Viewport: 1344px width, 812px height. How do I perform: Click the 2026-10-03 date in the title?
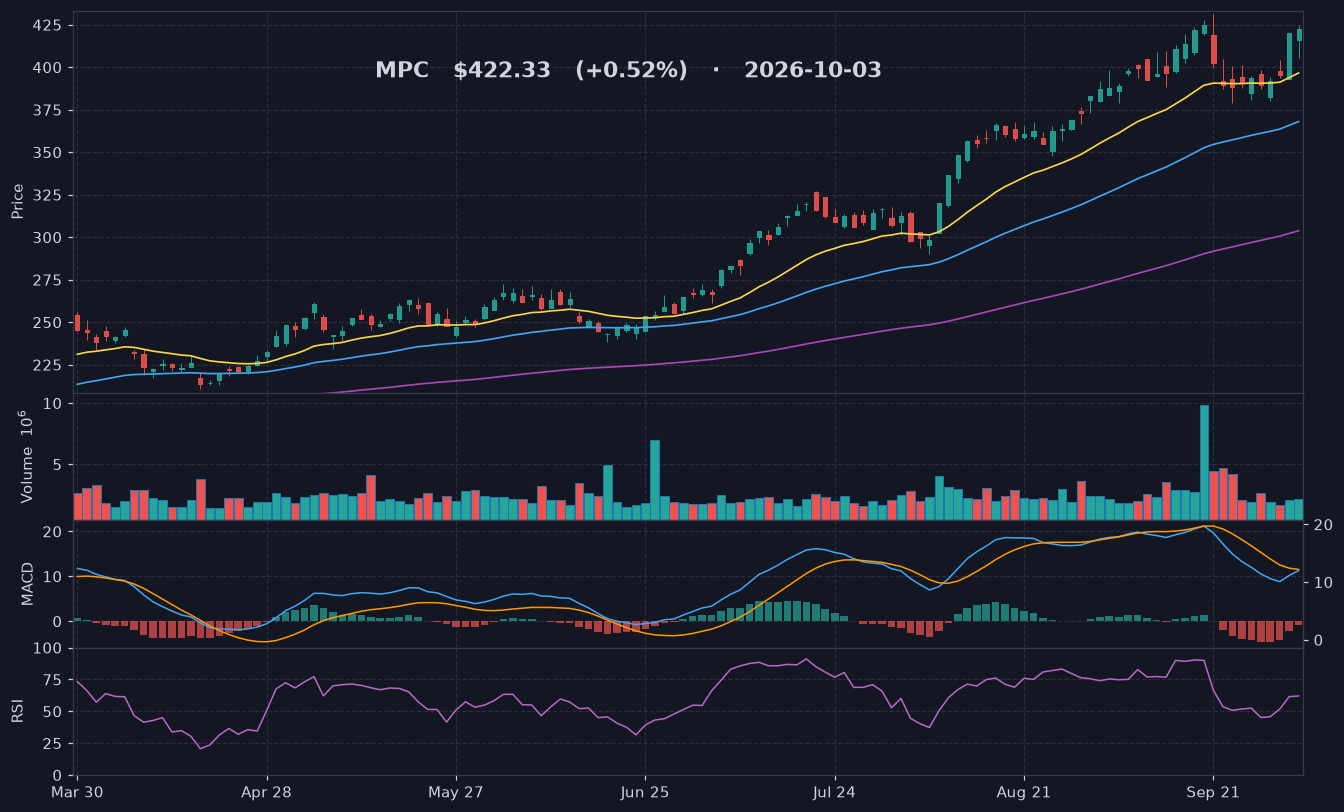coord(813,70)
